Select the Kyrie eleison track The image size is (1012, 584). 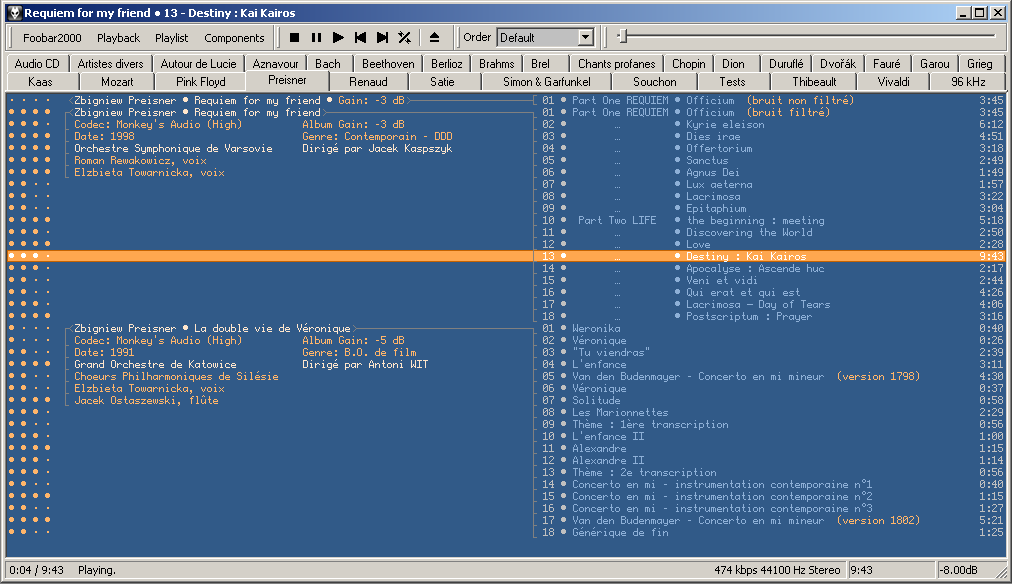pos(725,124)
